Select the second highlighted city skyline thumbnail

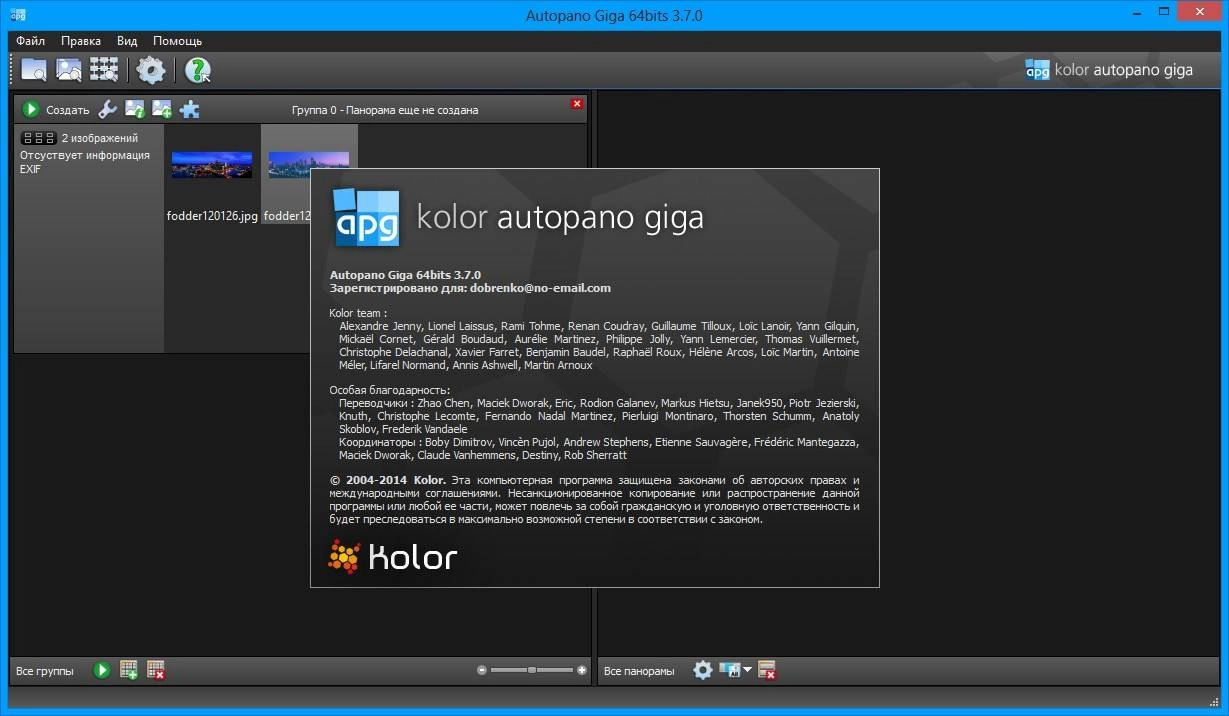point(309,164)
